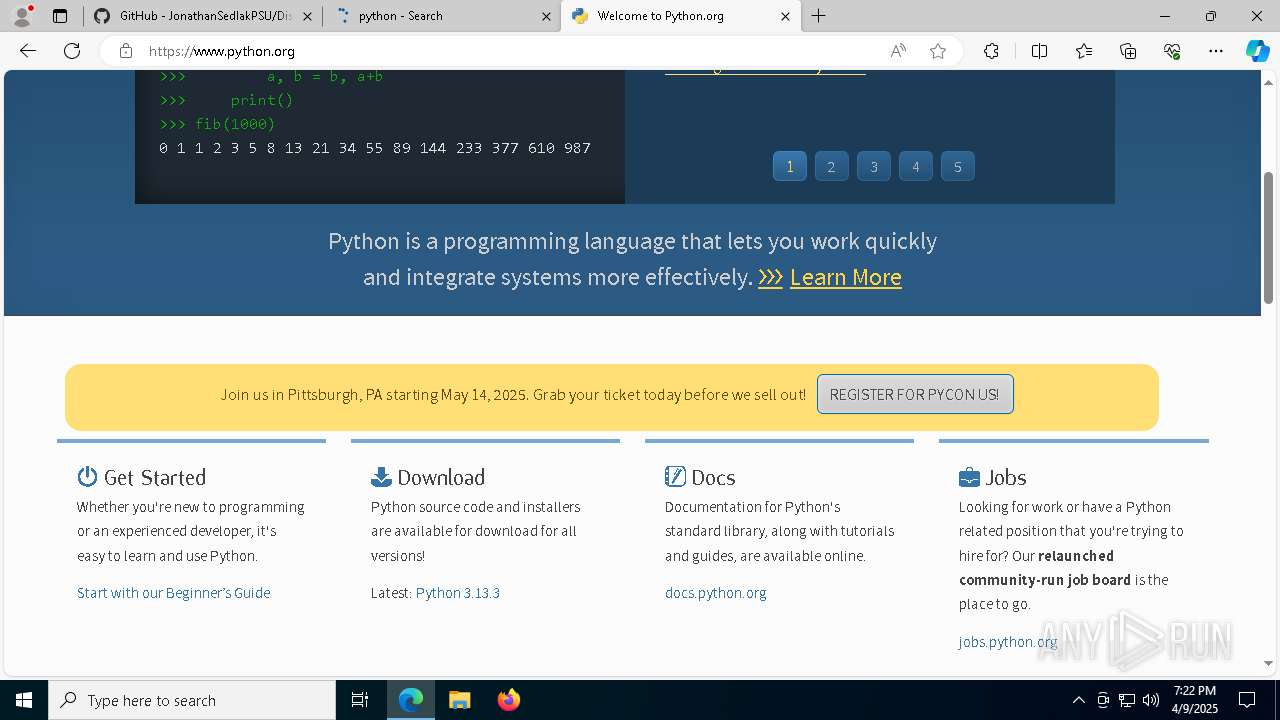Open the jobs.python.org link

[x=1008, y=642]
